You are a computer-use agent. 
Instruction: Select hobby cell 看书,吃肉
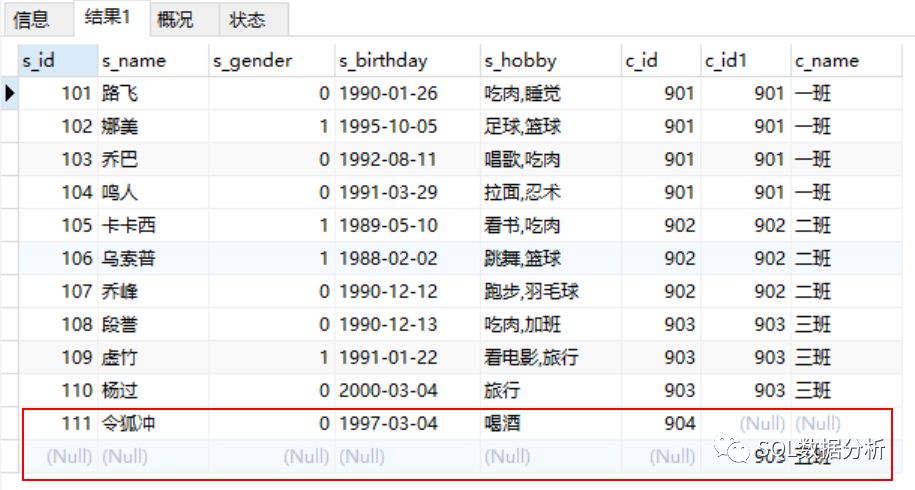point(550,225)
